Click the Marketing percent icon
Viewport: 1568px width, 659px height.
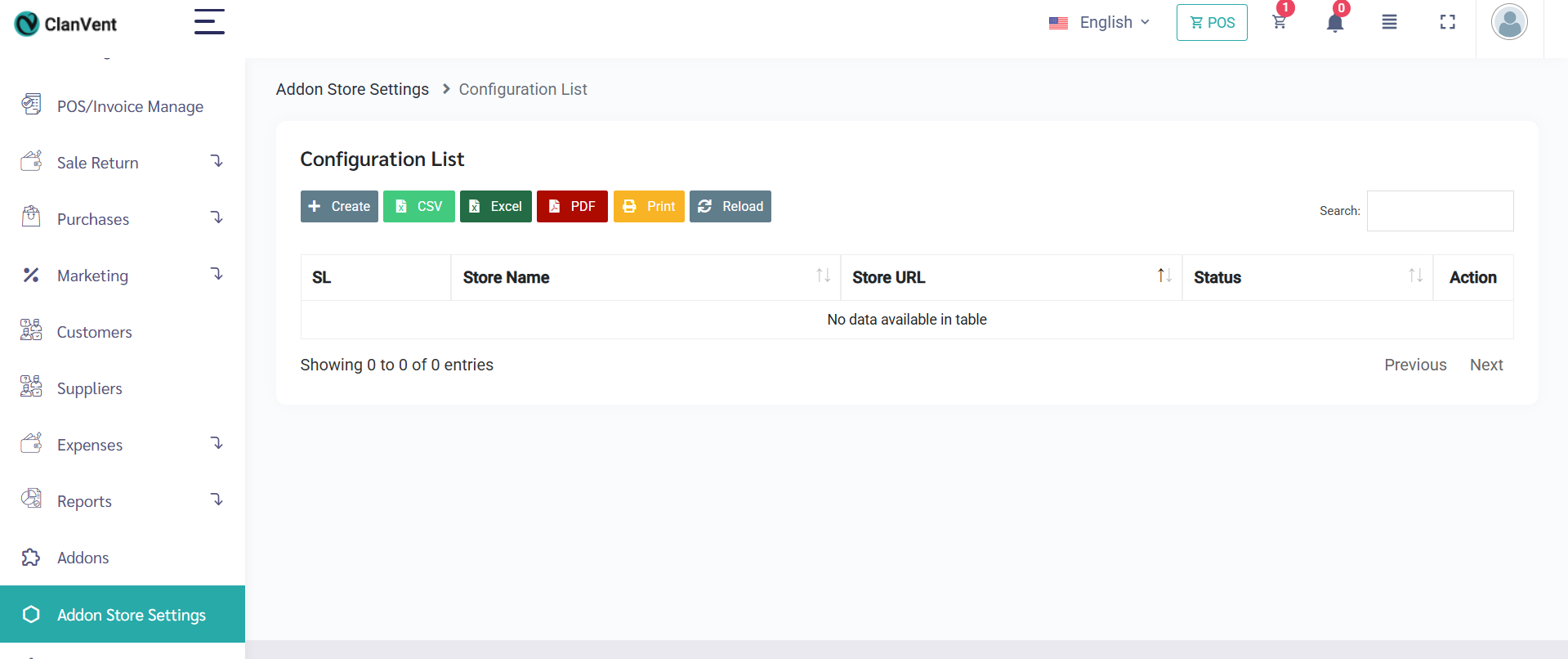coord(31,275)
